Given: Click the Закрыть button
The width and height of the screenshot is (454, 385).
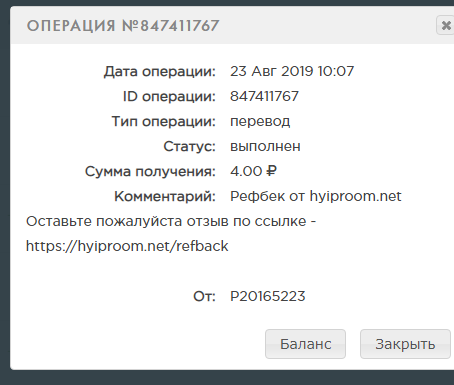Looking at the screenshot, I should coord(405,344).
